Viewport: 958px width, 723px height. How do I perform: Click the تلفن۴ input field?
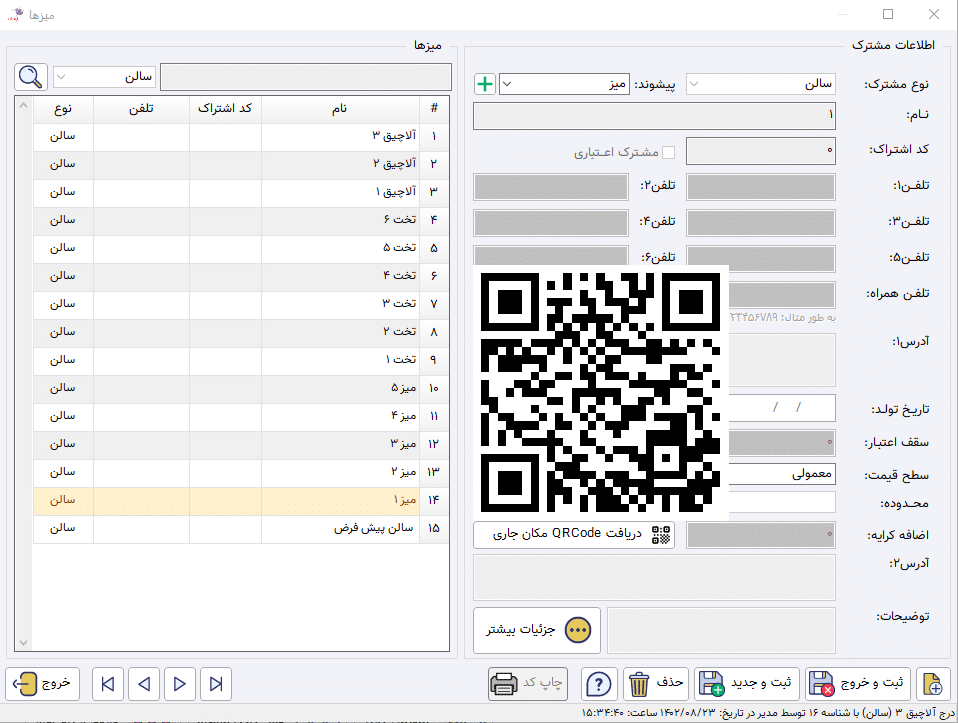tap(550, 223)
